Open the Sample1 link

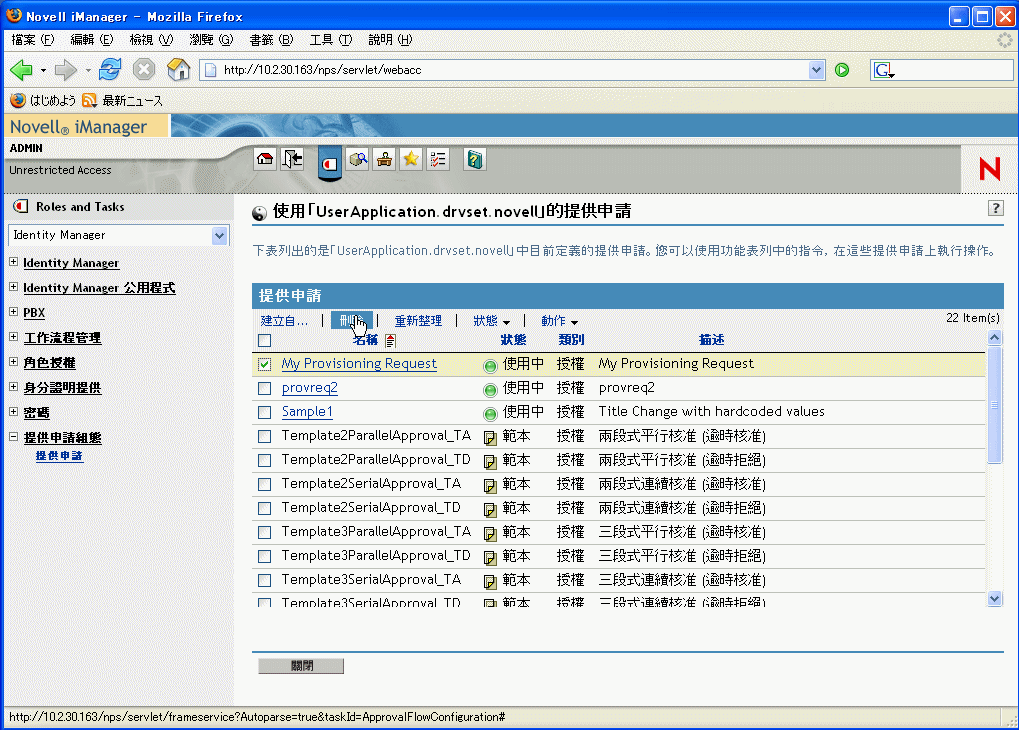pyautogui.click(x=307, y=411)
